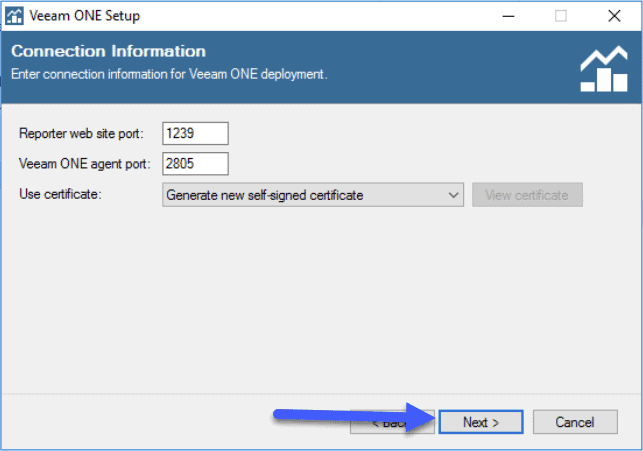Minimize the Veeam ONE Setup window

(508, 16)
